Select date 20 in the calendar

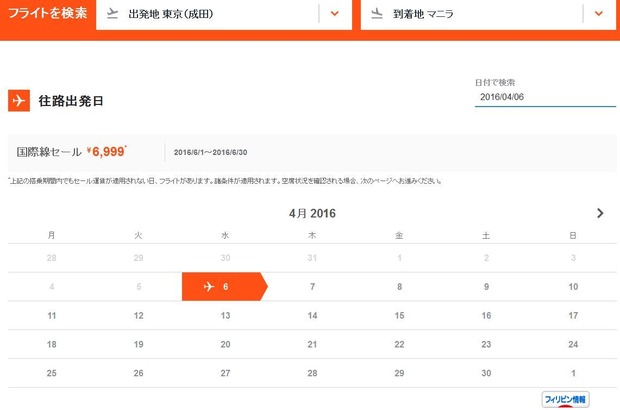(x=225, y=344)
